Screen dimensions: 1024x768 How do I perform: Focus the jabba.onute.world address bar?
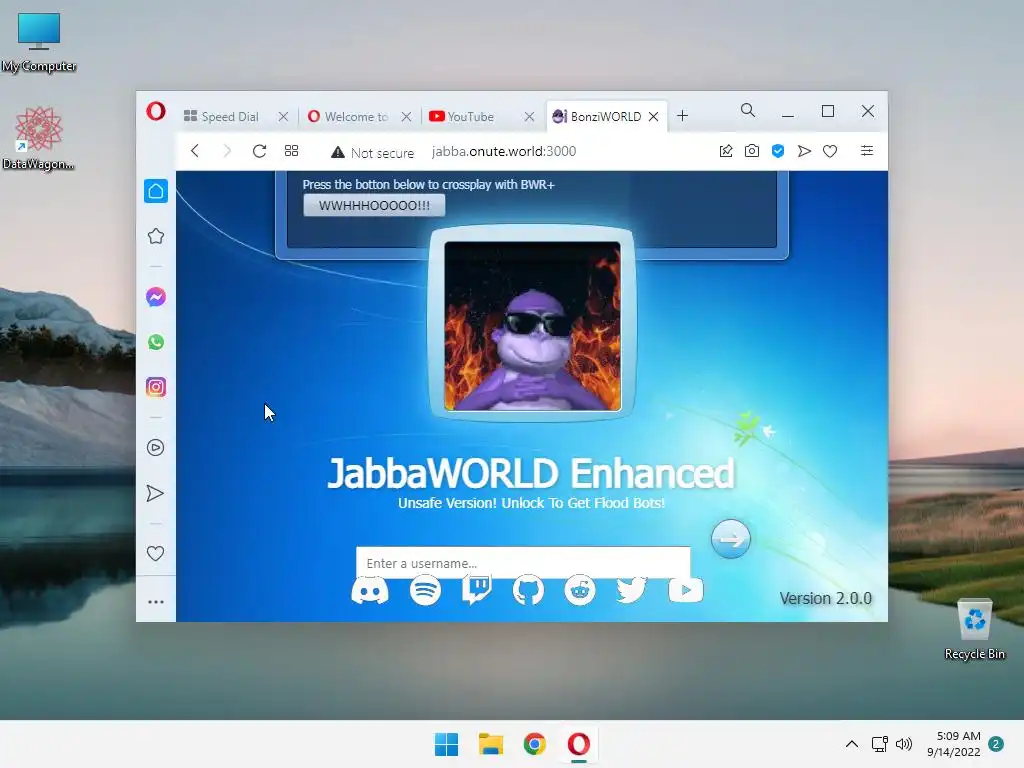pos(504,152)
